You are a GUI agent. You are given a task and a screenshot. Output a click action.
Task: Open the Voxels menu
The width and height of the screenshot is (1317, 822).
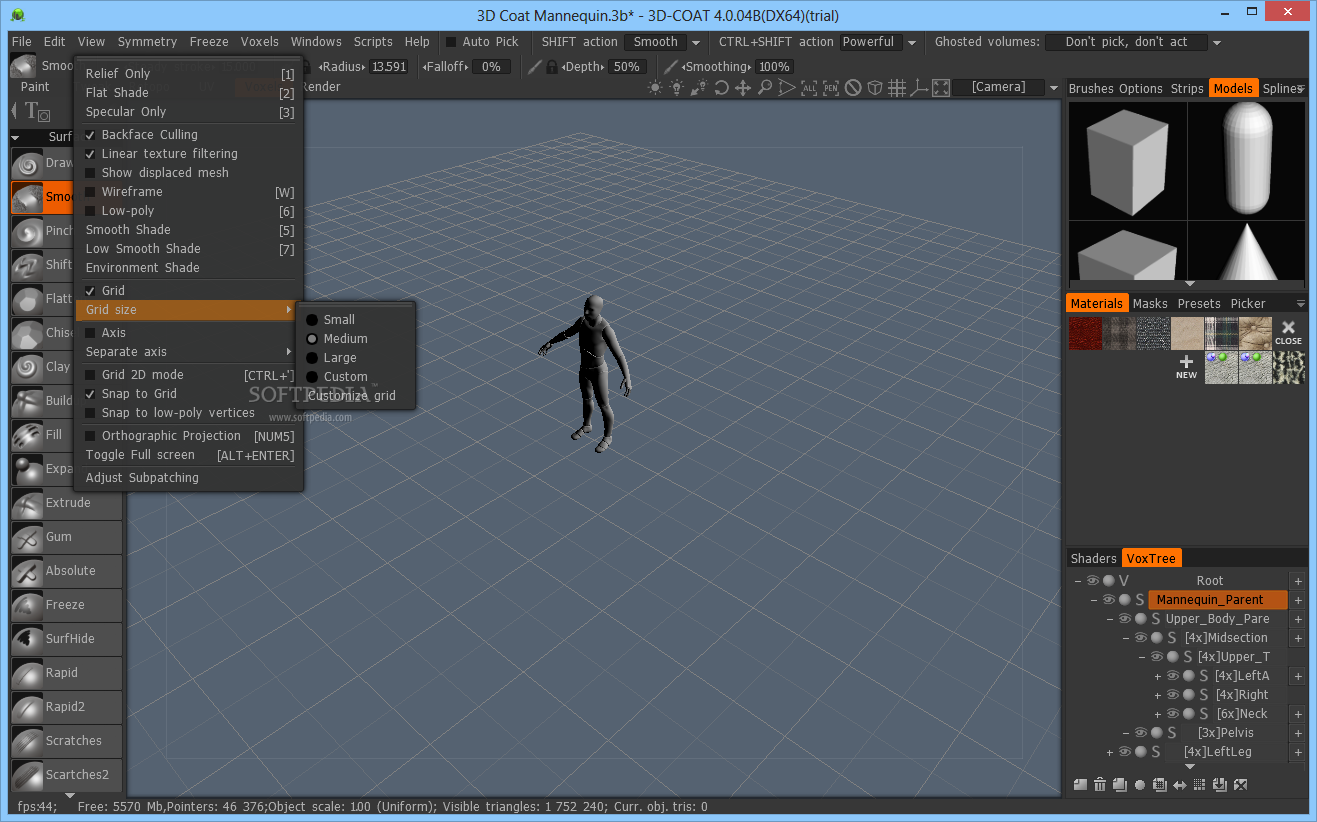[x=260, y=42]
